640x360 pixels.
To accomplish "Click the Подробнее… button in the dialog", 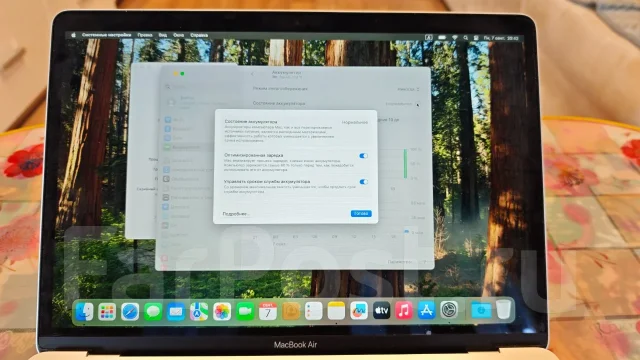I will 236,214.
